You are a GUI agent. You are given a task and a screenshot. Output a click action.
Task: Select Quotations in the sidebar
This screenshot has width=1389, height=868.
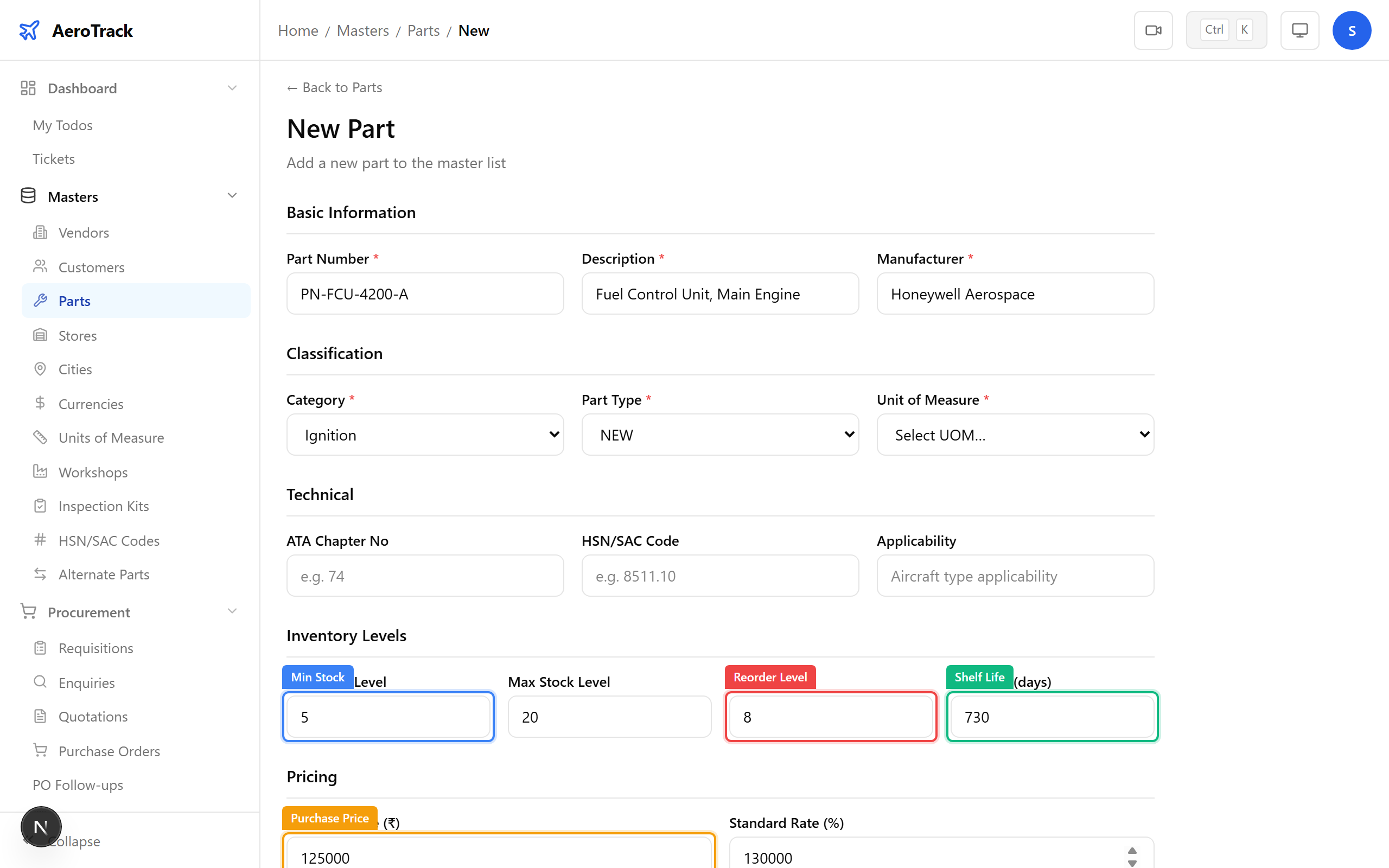93,716
